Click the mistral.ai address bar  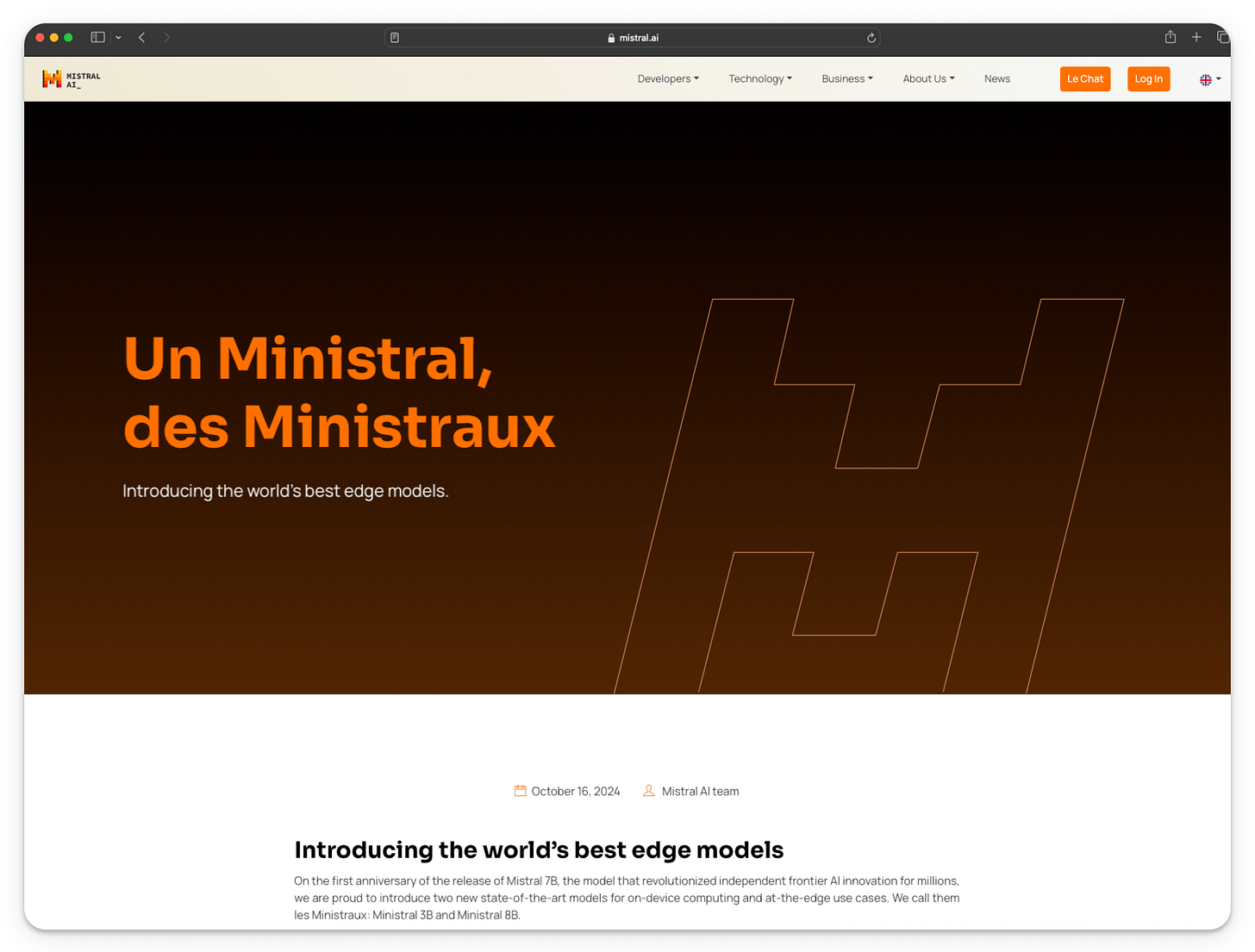[633, 38]
